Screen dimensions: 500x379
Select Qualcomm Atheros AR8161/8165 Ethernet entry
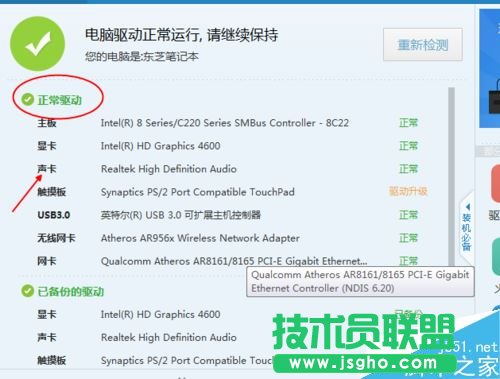234,261
